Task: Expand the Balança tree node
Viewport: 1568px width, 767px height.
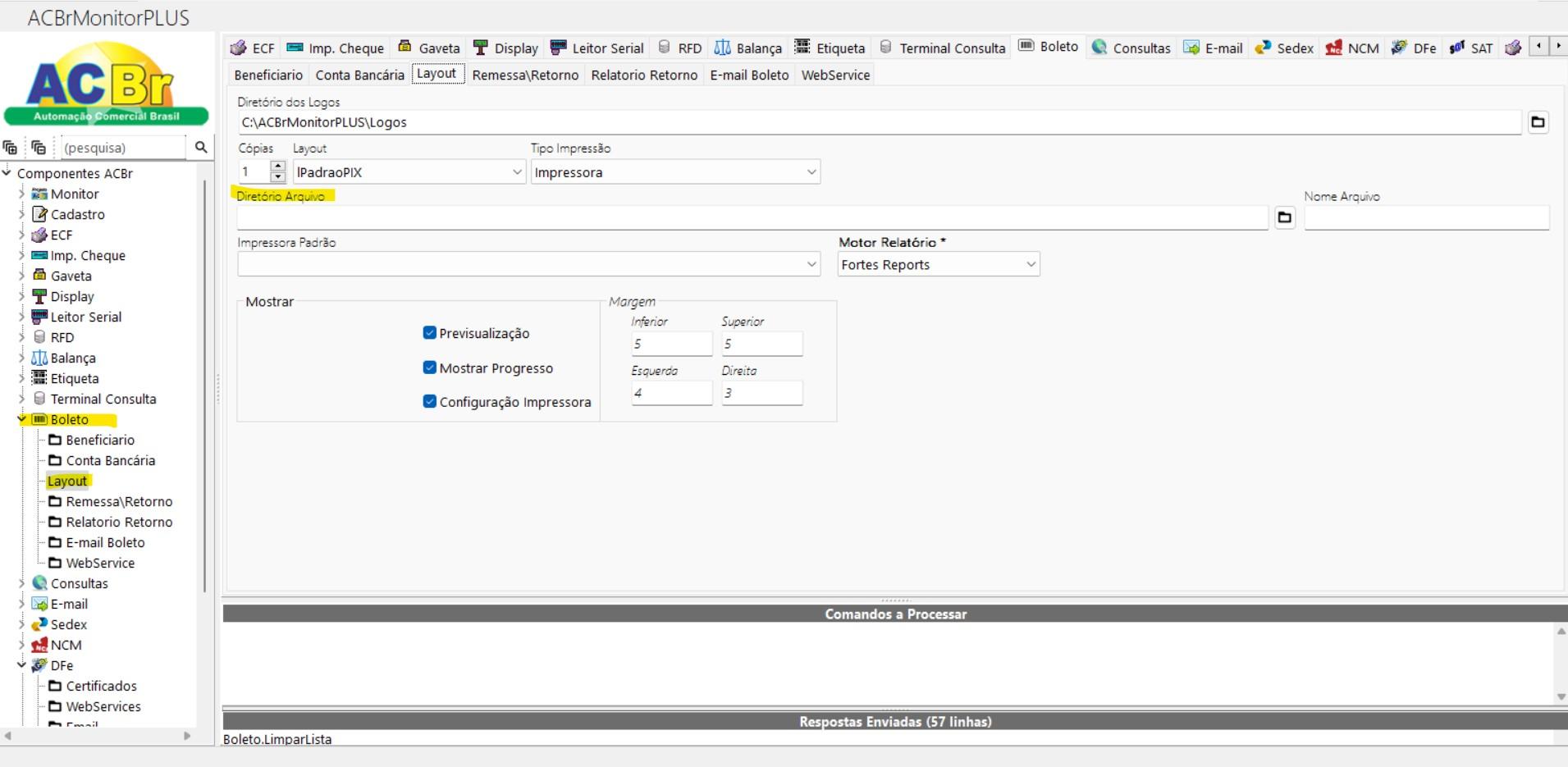Action: click(x=21, y=358)
